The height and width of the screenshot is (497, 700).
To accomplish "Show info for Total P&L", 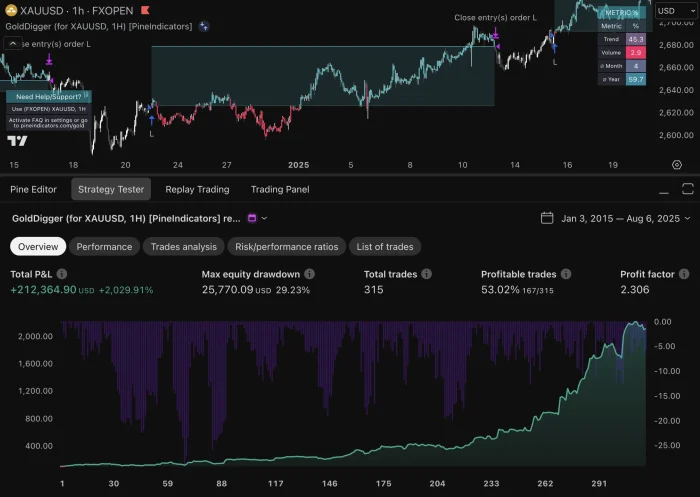I will tap(62, 273).
